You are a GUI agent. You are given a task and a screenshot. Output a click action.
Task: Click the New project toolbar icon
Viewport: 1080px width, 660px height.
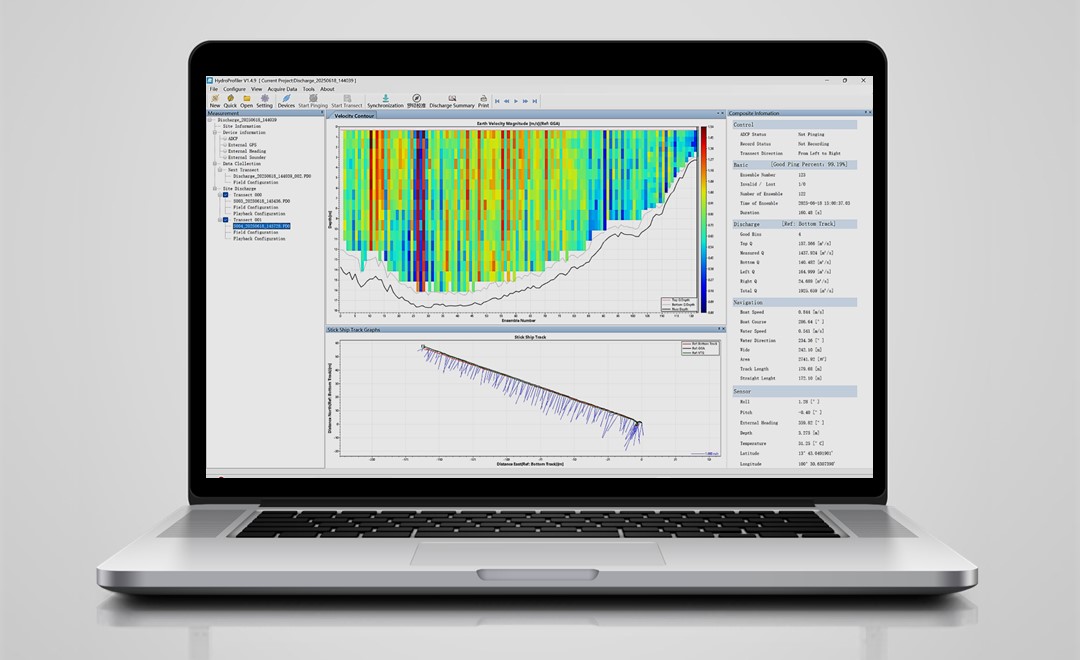pos(215,99)
